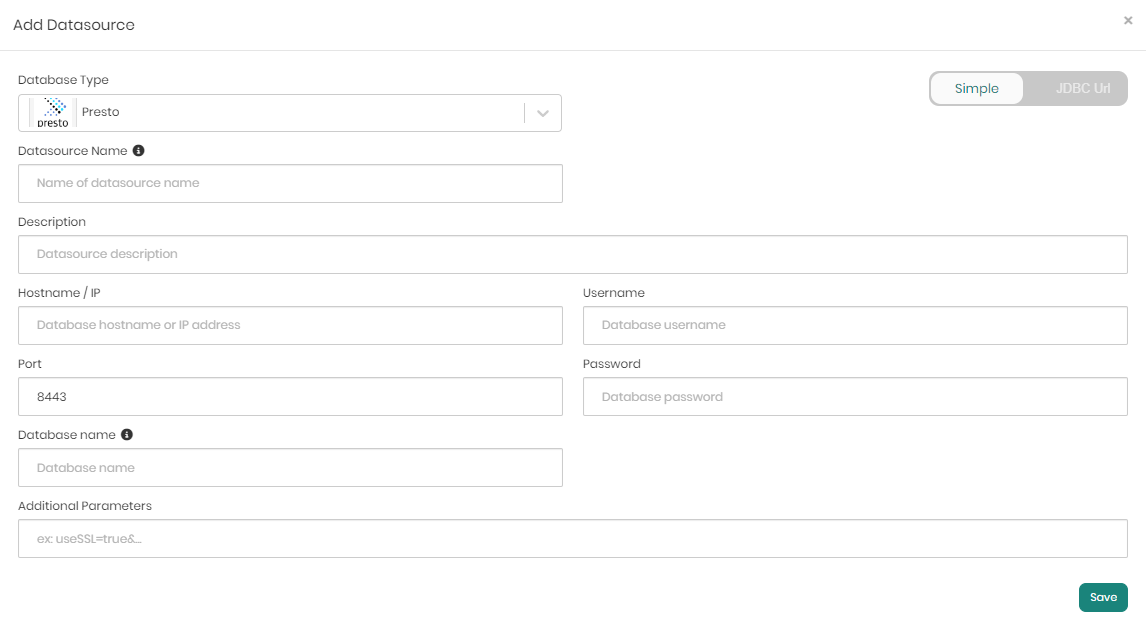The image size is (1146, 627).
Task: Click the Username text field
Action: click(x=855, y=326)
